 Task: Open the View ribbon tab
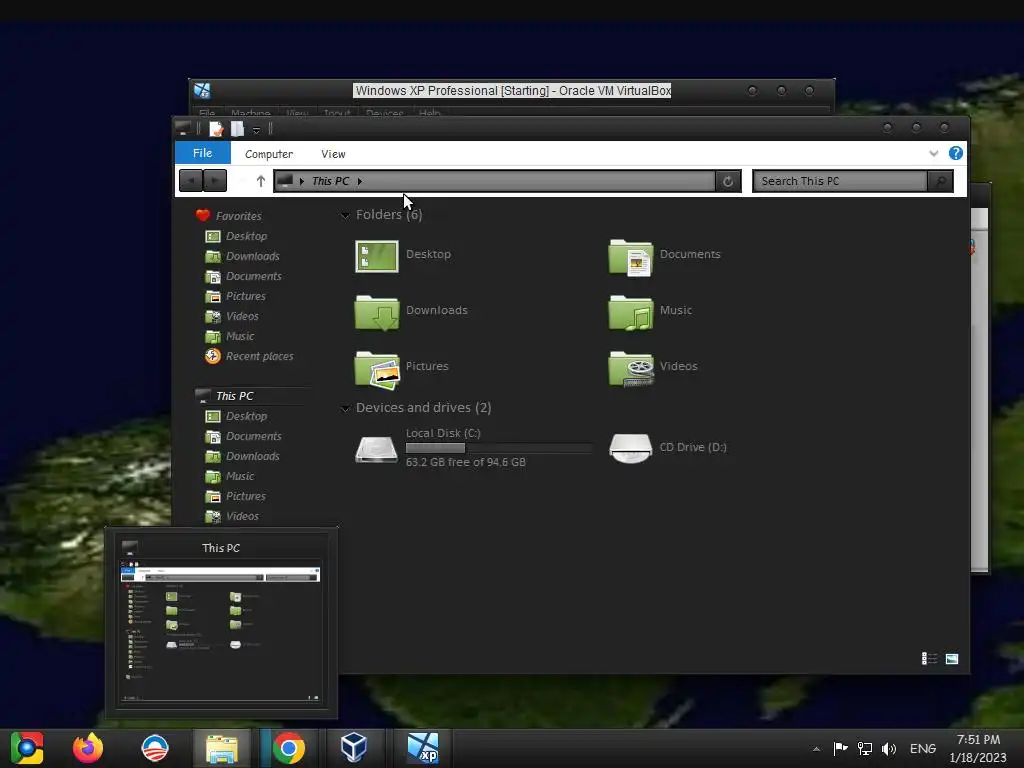point(333,154)
